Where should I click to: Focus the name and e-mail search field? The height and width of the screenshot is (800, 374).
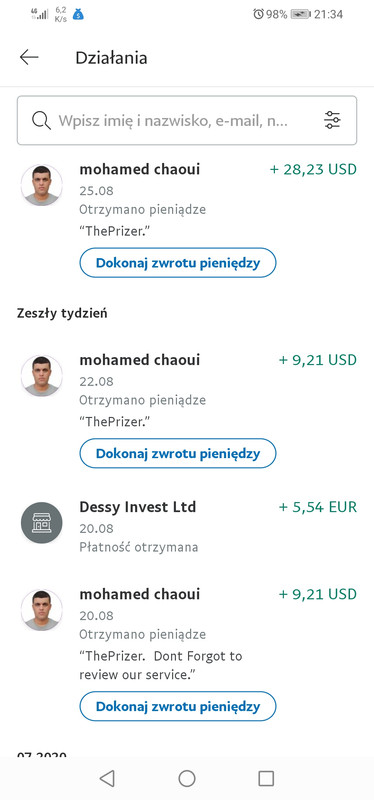pyautogui.click(x=187, y=120)
